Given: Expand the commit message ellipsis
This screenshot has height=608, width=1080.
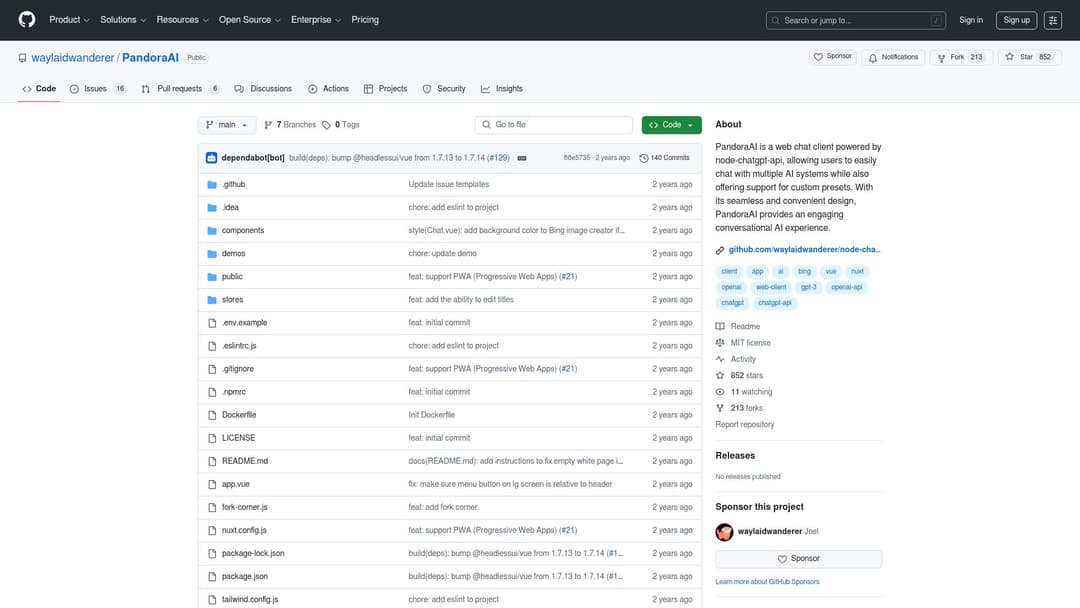Looking at the screenshot, I should tap(521, 158).
